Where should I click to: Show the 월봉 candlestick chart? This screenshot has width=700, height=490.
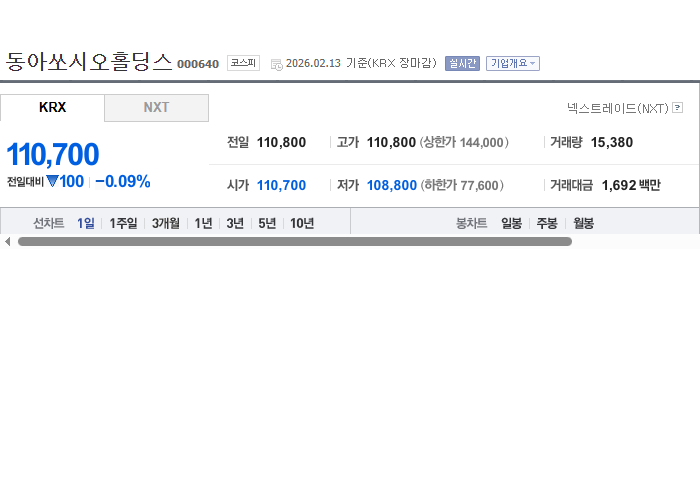click(x=583, y=223)
